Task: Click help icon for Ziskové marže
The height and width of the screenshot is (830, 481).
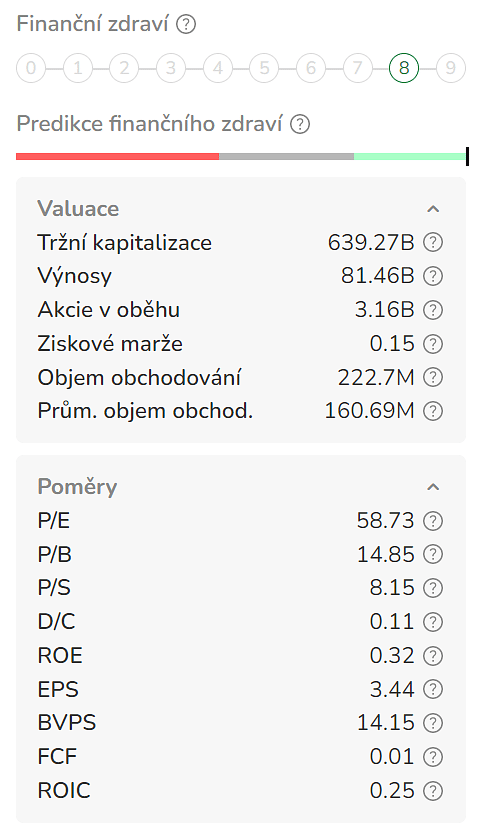Action: click(433, 344)
